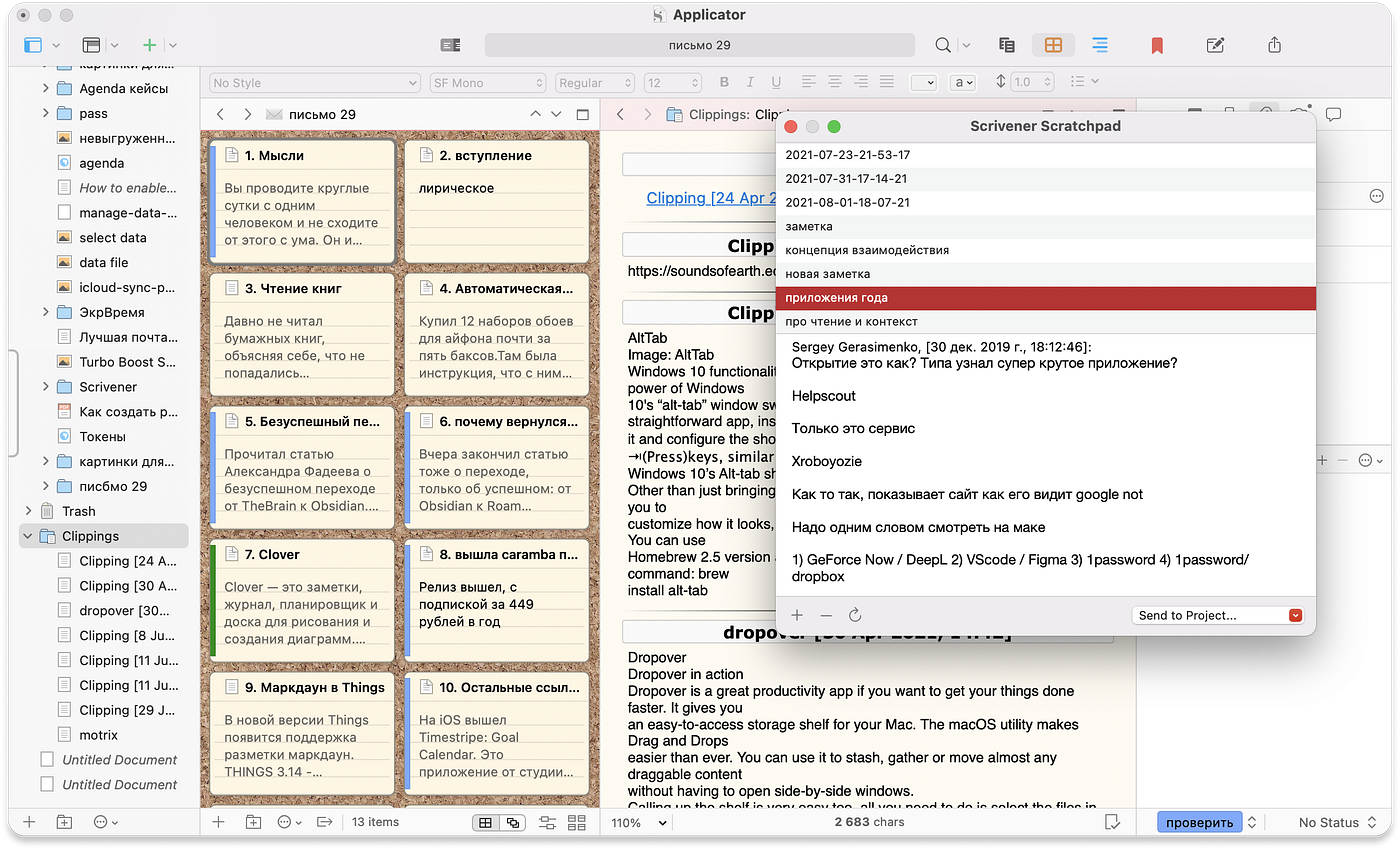1400x850 pixels.
Task: Select the новая заметка scratchpad note
Action: [1045, 274]
